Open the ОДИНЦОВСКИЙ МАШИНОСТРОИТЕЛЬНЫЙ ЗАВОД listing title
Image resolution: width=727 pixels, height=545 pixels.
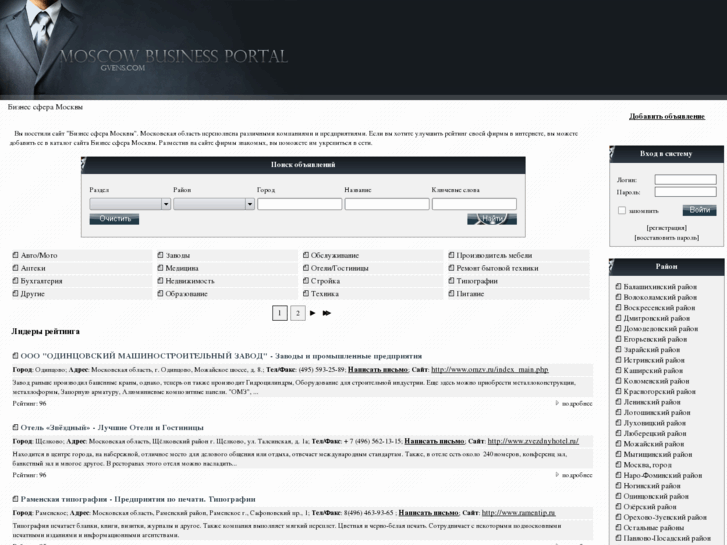pyautogui.click(x=221, y=356)
